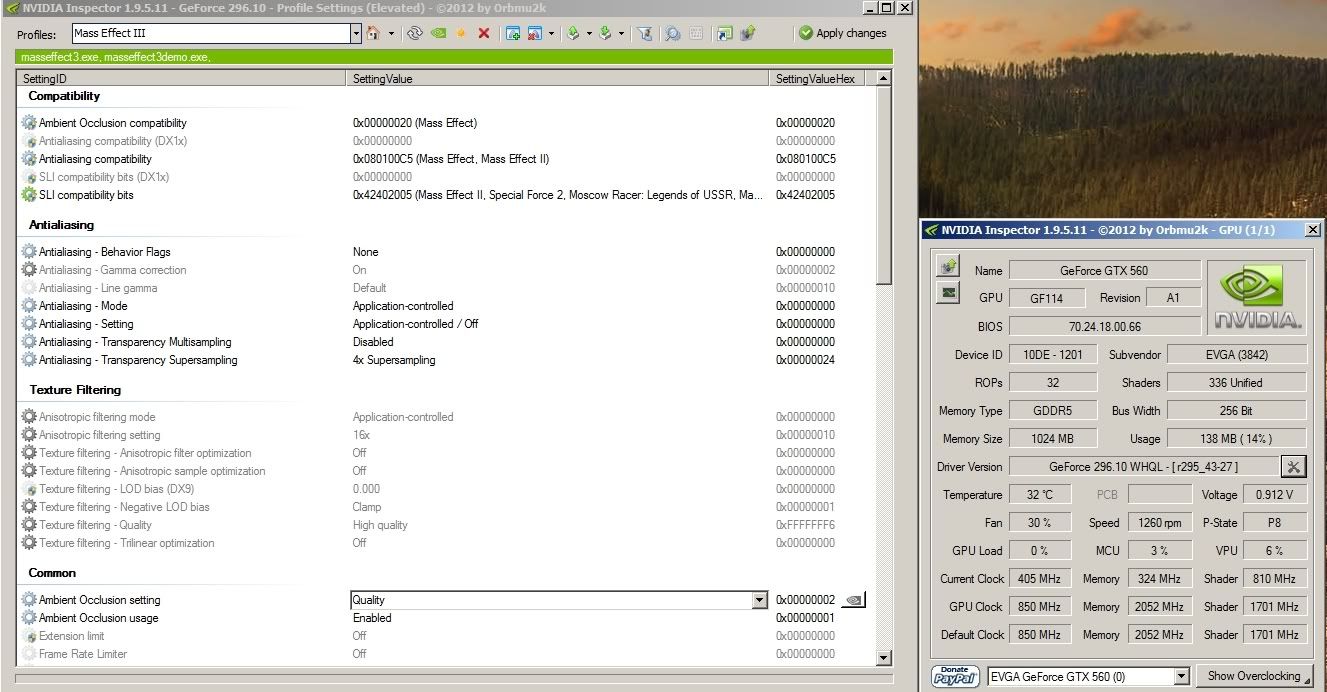Click the SettingValue column header
This screenshot has height=692, width=1327.
pyautogui.click(x=560, y=78)
